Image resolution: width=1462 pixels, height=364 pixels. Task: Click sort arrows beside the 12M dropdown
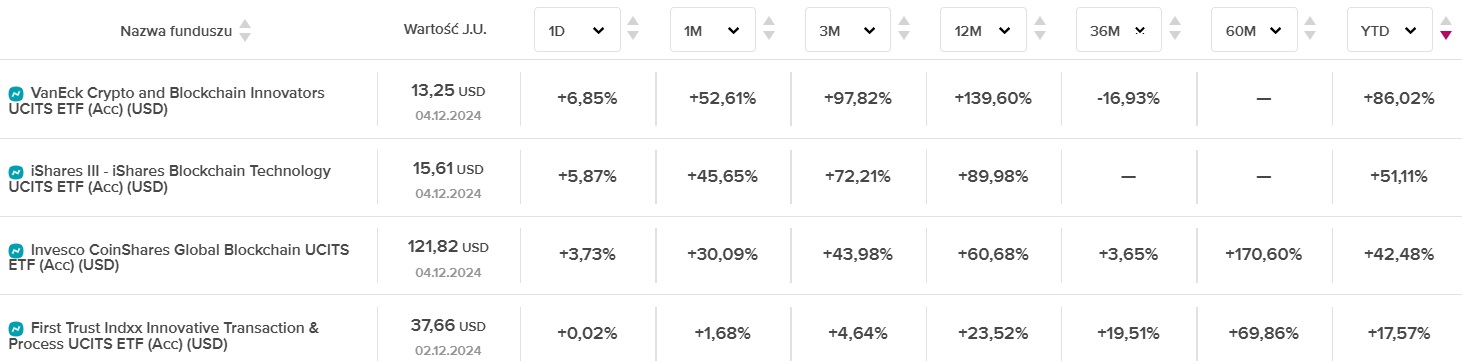(1038, 30)
